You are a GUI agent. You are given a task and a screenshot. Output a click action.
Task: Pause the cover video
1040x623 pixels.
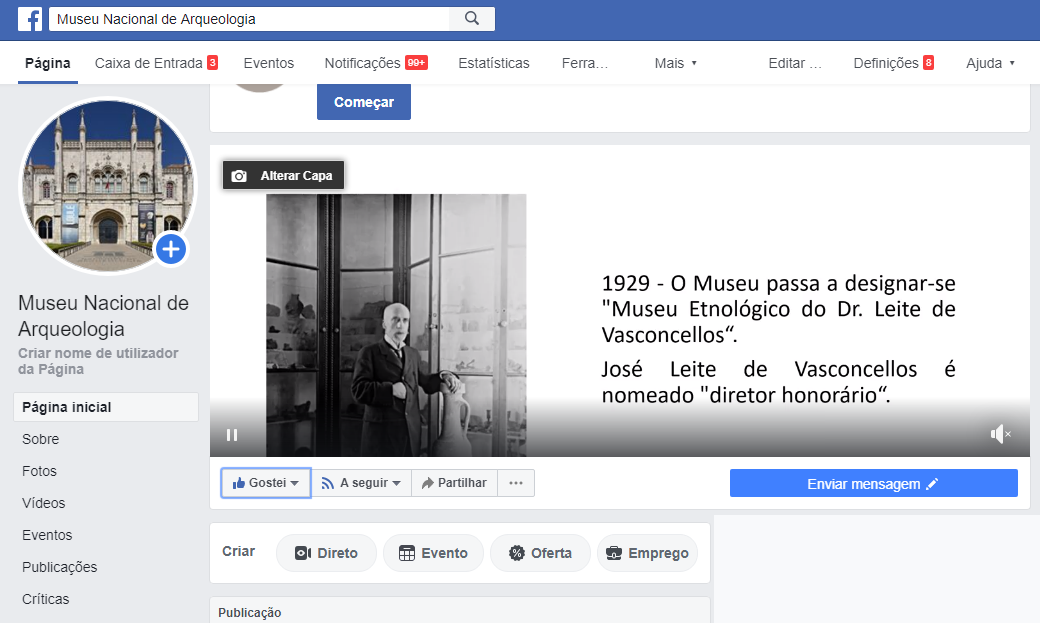click(231, 435)
